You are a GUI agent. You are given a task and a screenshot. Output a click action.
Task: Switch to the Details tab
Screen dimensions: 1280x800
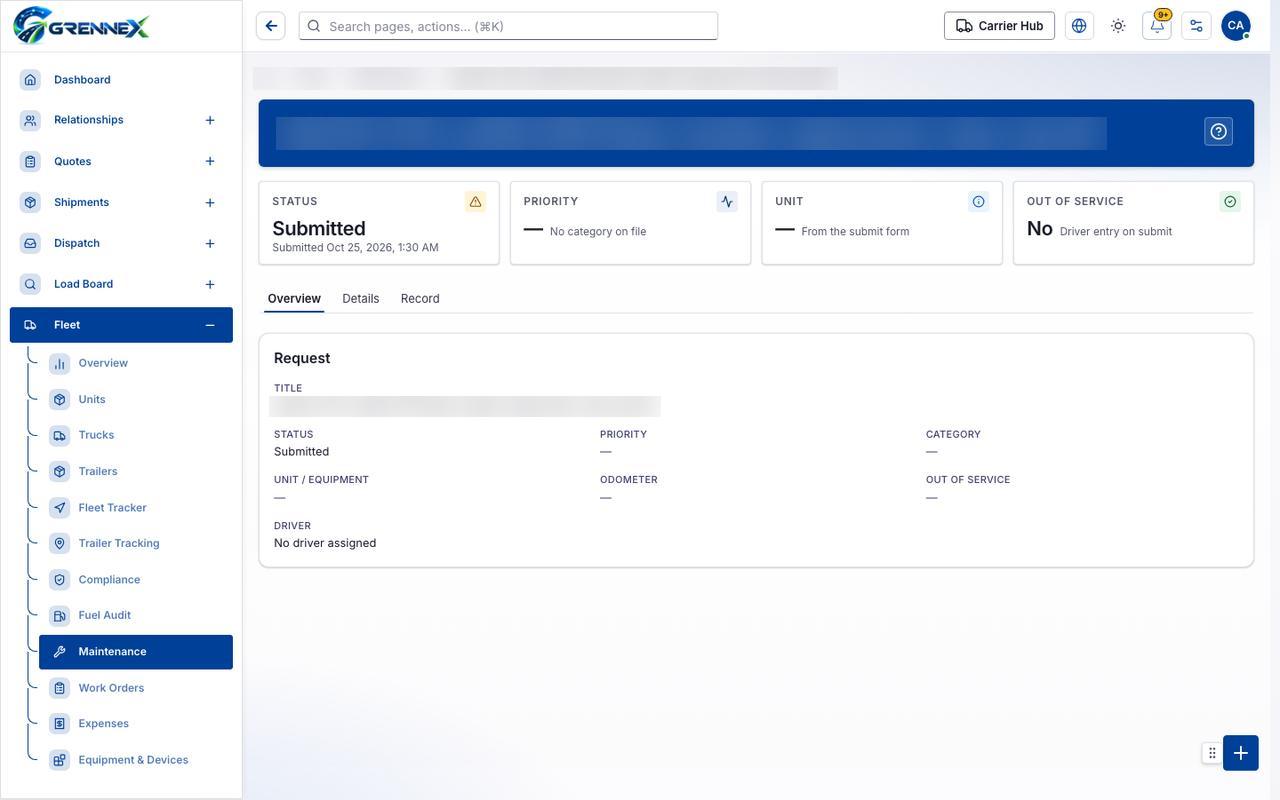(x=360, y=298)
